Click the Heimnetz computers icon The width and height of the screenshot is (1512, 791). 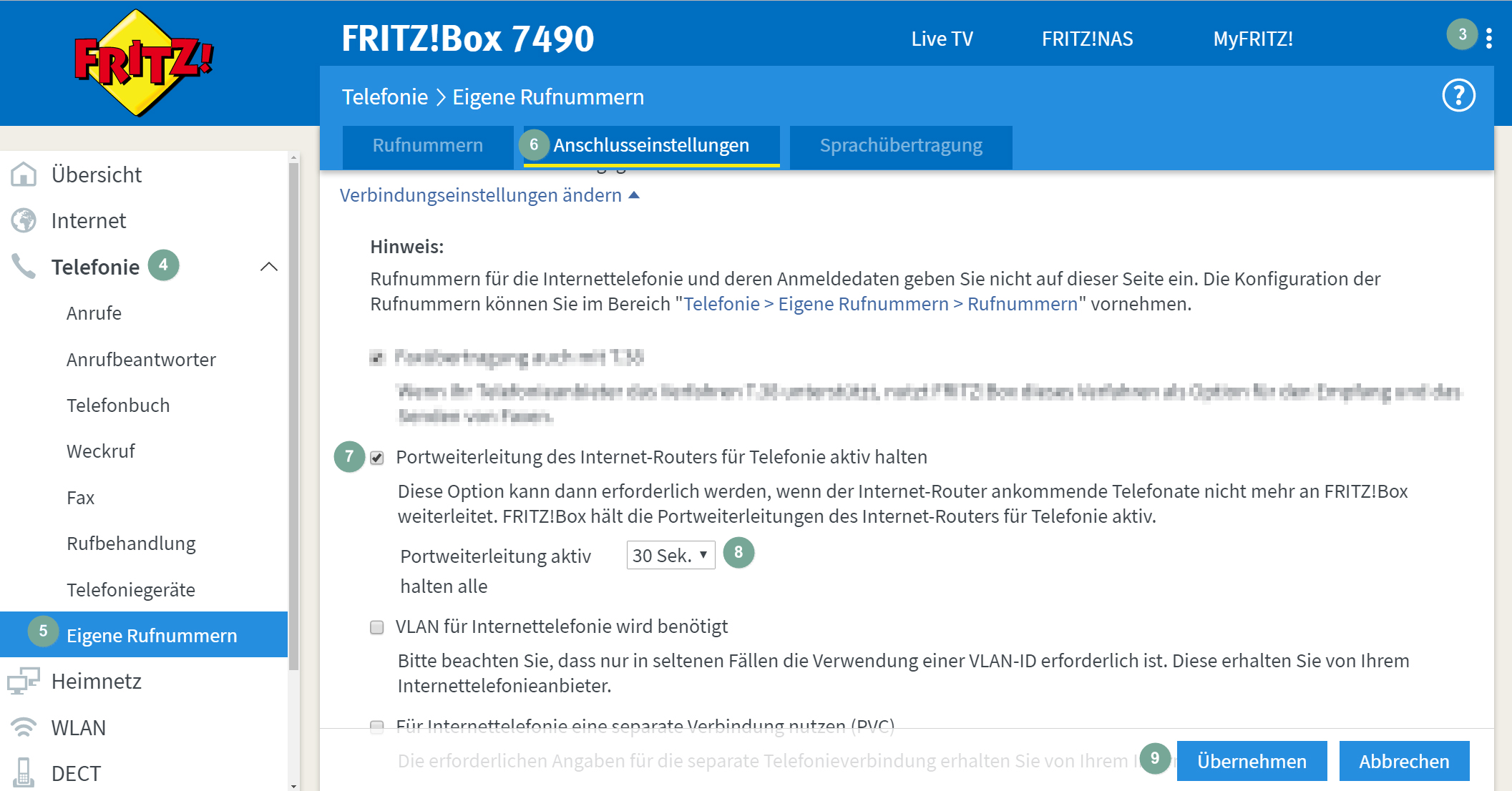point(24,681)
